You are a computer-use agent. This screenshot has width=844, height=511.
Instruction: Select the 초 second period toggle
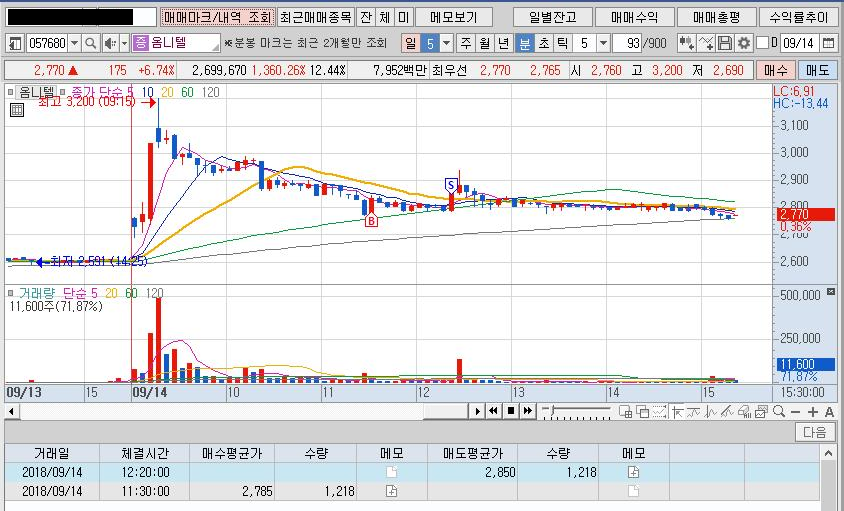coord(544,43)
